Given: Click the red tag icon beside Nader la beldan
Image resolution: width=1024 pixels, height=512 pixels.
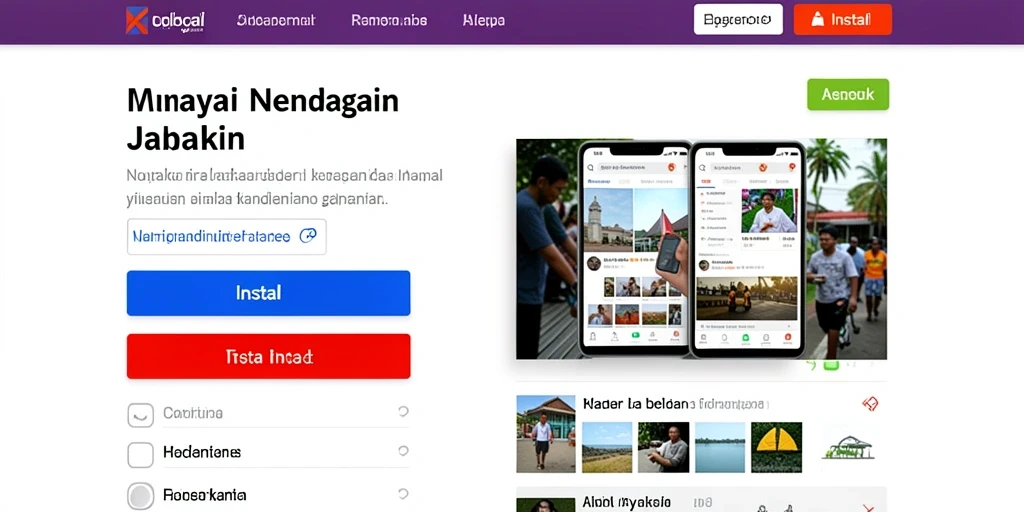Looking at the screenshot, I should point(870,404).
